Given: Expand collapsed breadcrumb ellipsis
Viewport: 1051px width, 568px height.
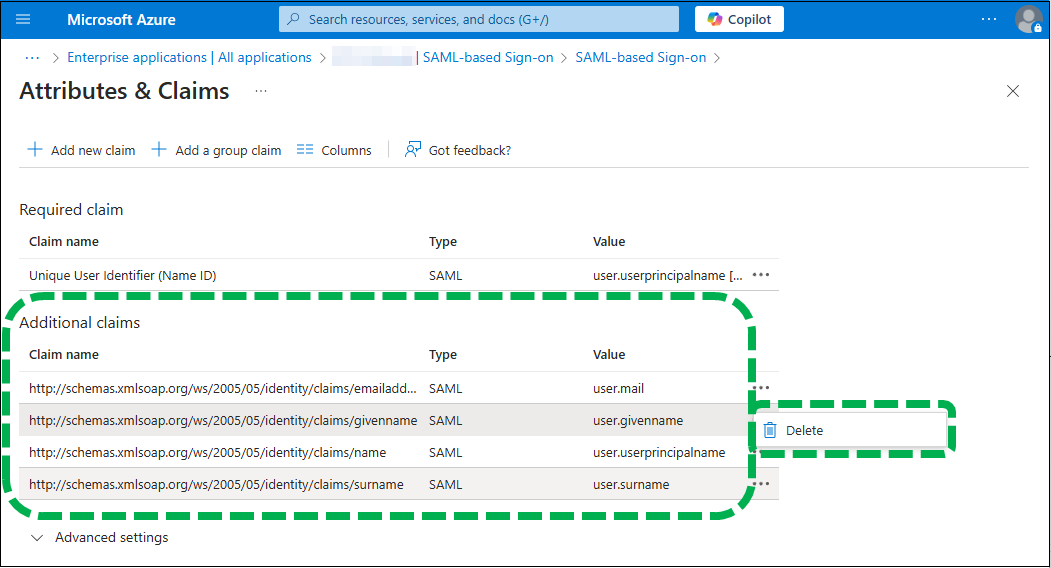Looking at the screenshot, I should coord(32,57).
